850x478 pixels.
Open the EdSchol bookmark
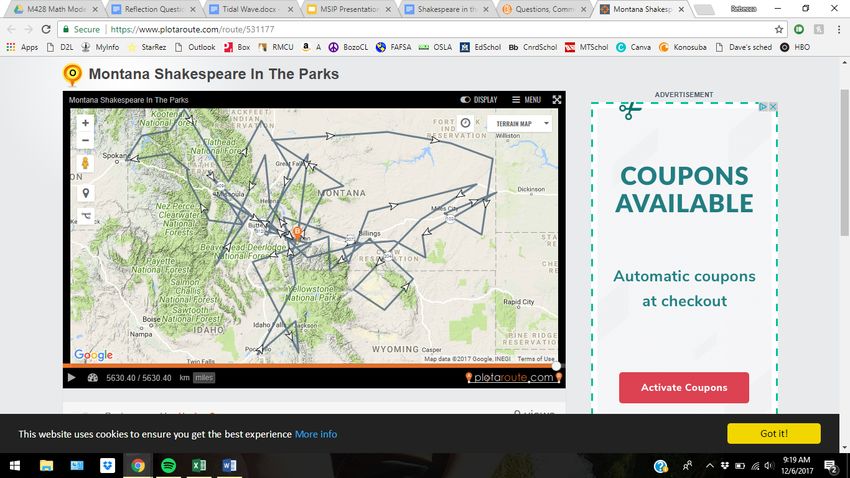coord(481,47)
